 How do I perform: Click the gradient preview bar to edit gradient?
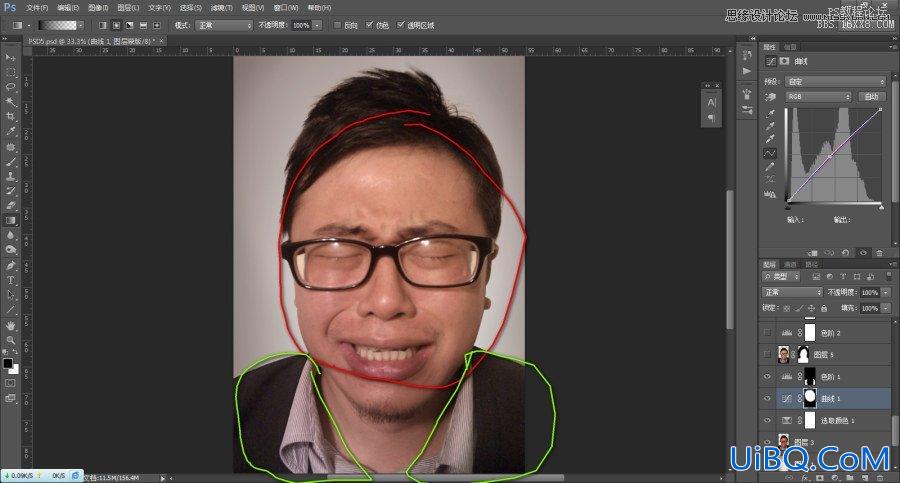tap(57, 25)
